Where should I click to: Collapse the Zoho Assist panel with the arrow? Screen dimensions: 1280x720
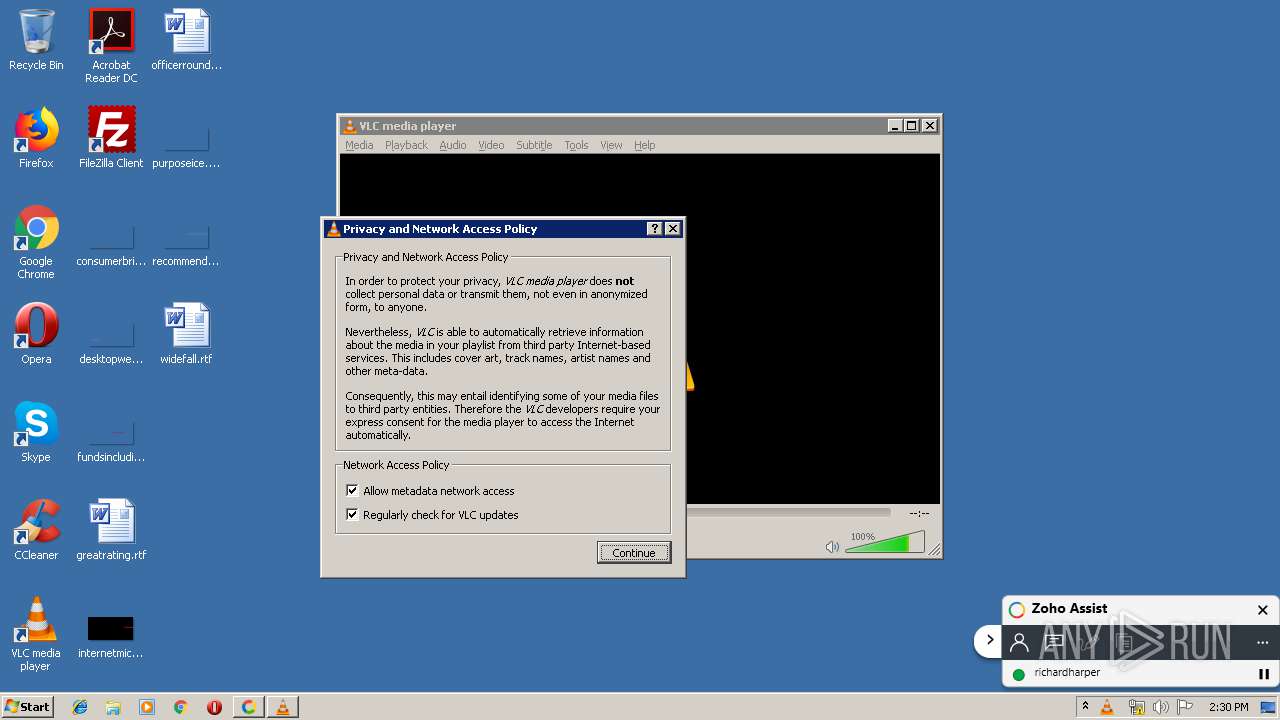click(x=990, y=640)
